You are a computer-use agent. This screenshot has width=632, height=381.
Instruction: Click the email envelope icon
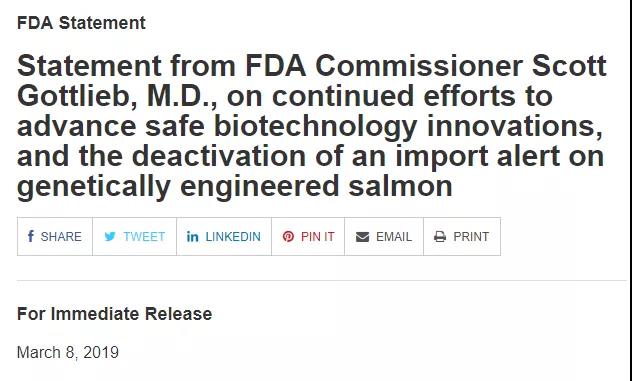coord(362,237)
